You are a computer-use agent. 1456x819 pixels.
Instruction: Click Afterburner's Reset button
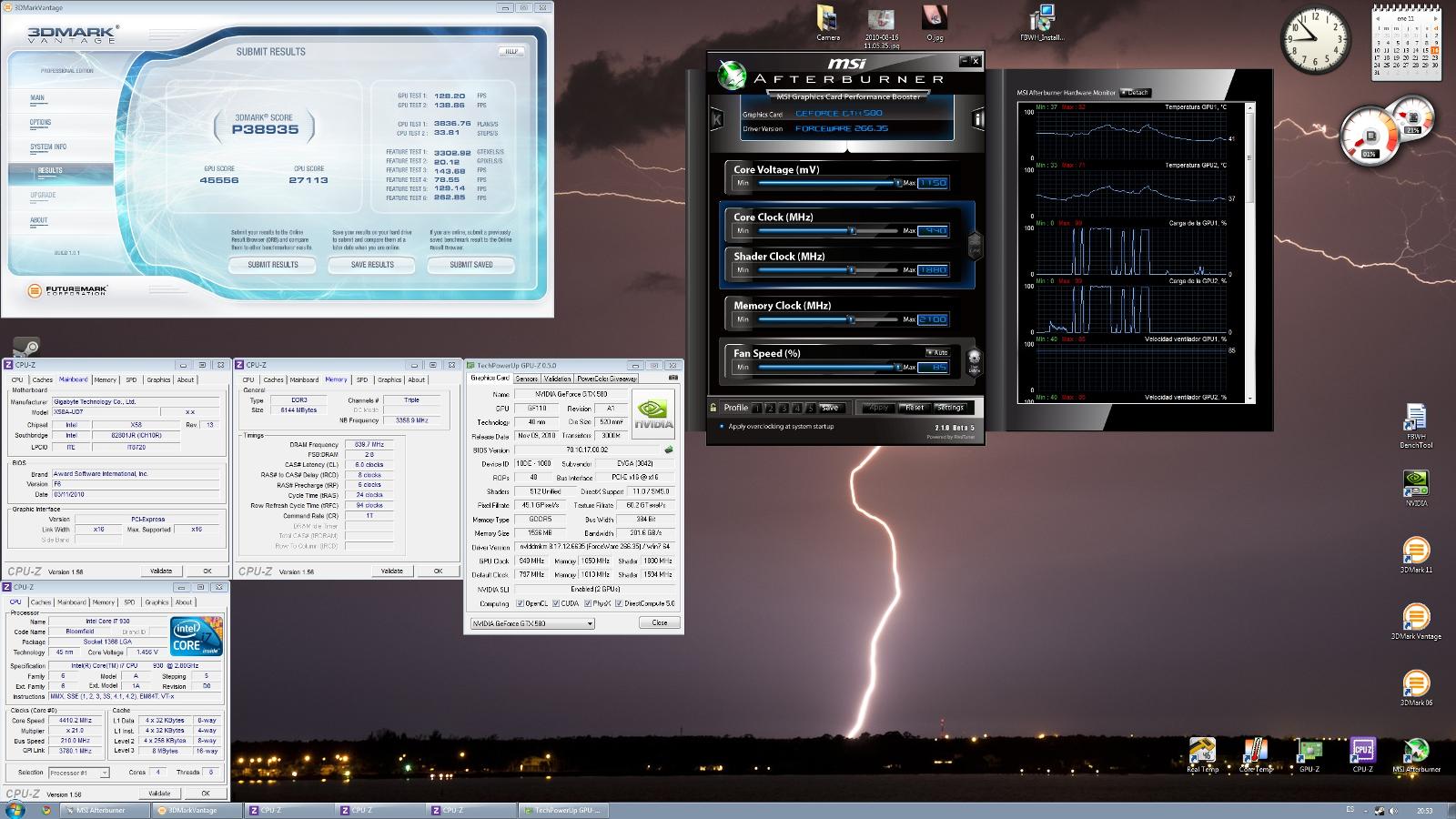click(915, 408)
